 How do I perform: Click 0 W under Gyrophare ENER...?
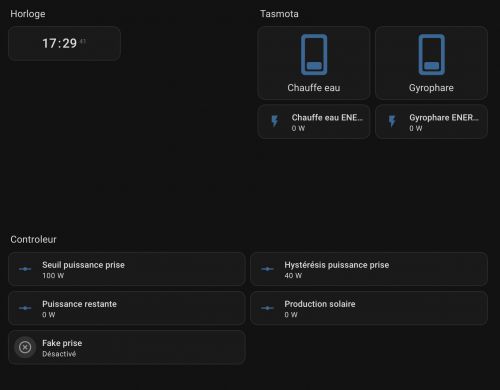point(416,128)
